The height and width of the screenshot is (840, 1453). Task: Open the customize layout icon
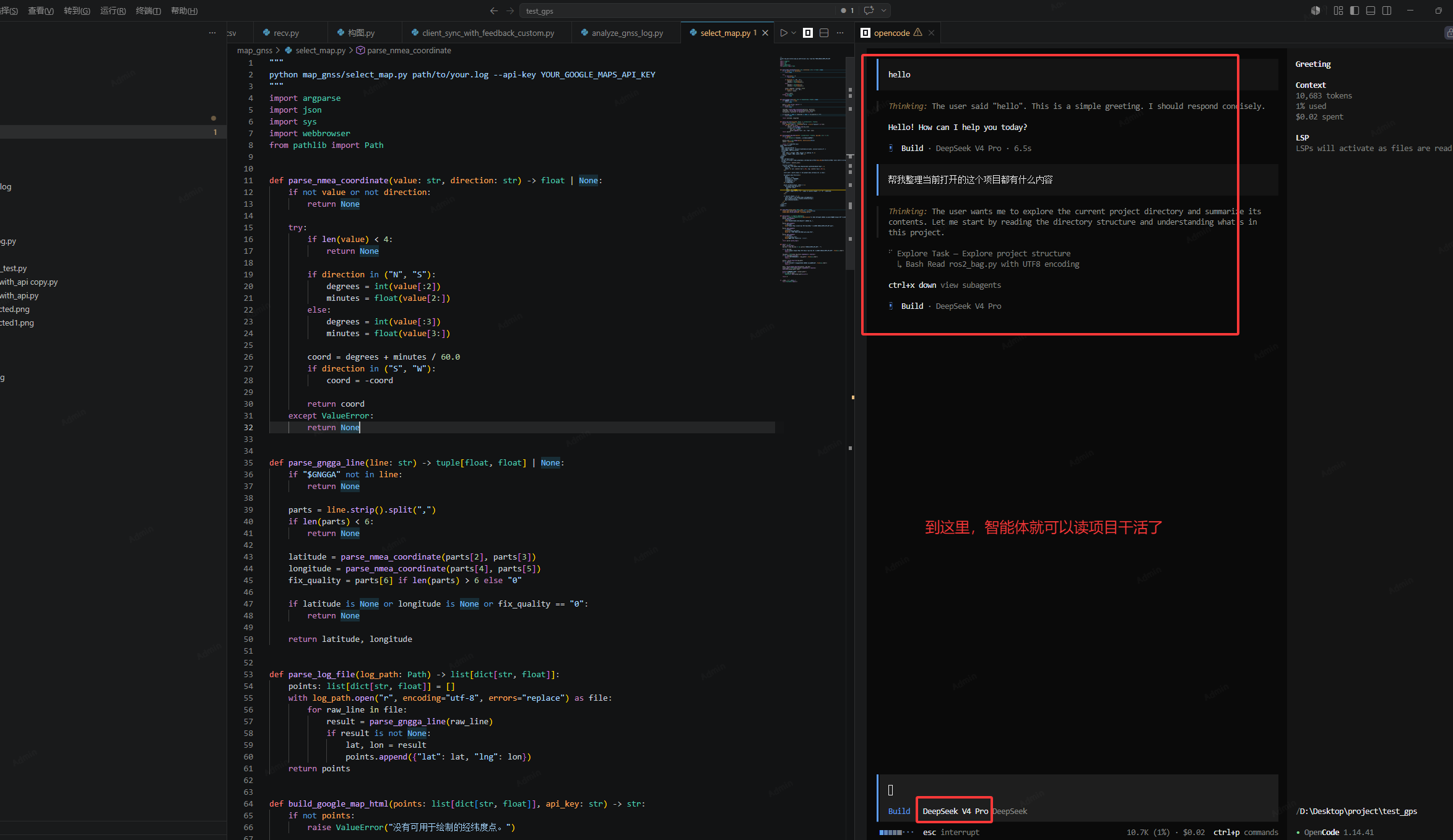(x=1338, y=11)
